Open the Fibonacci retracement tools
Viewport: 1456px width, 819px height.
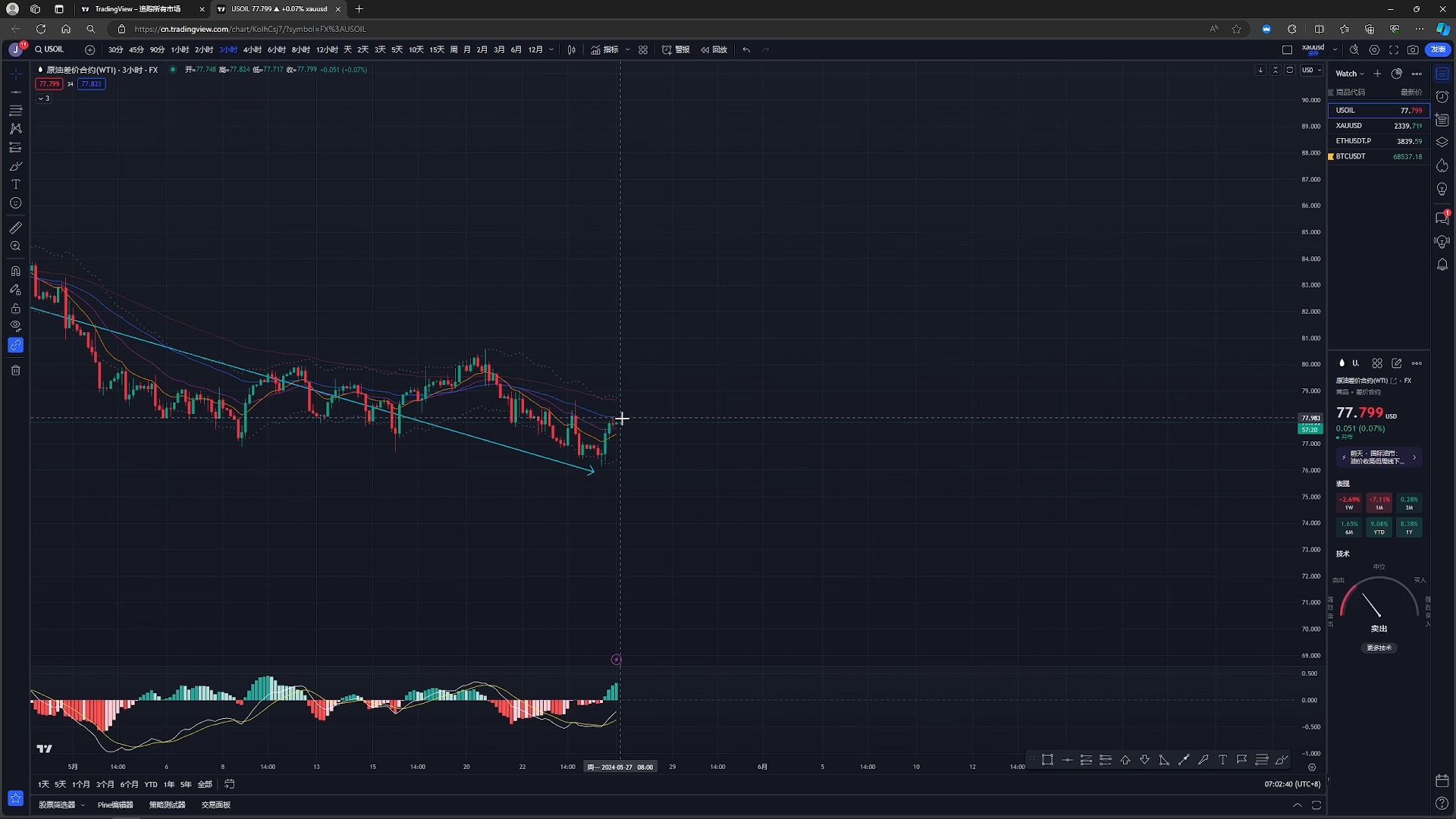(15, 111)
